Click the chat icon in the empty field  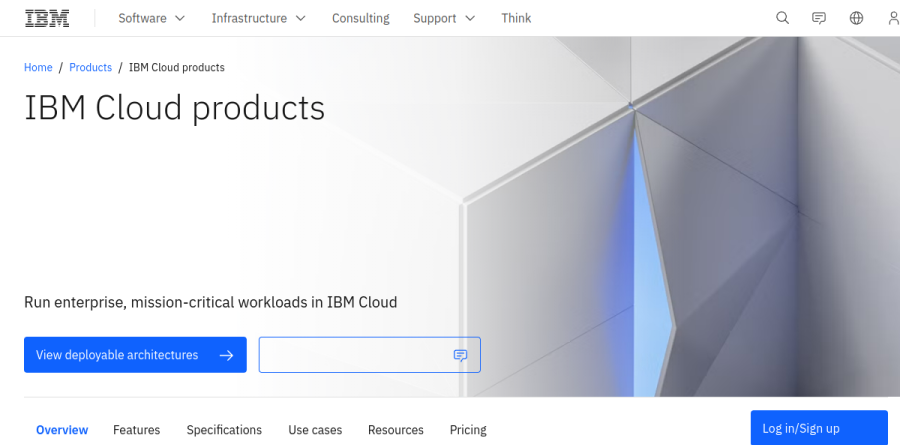pos(460,355)
